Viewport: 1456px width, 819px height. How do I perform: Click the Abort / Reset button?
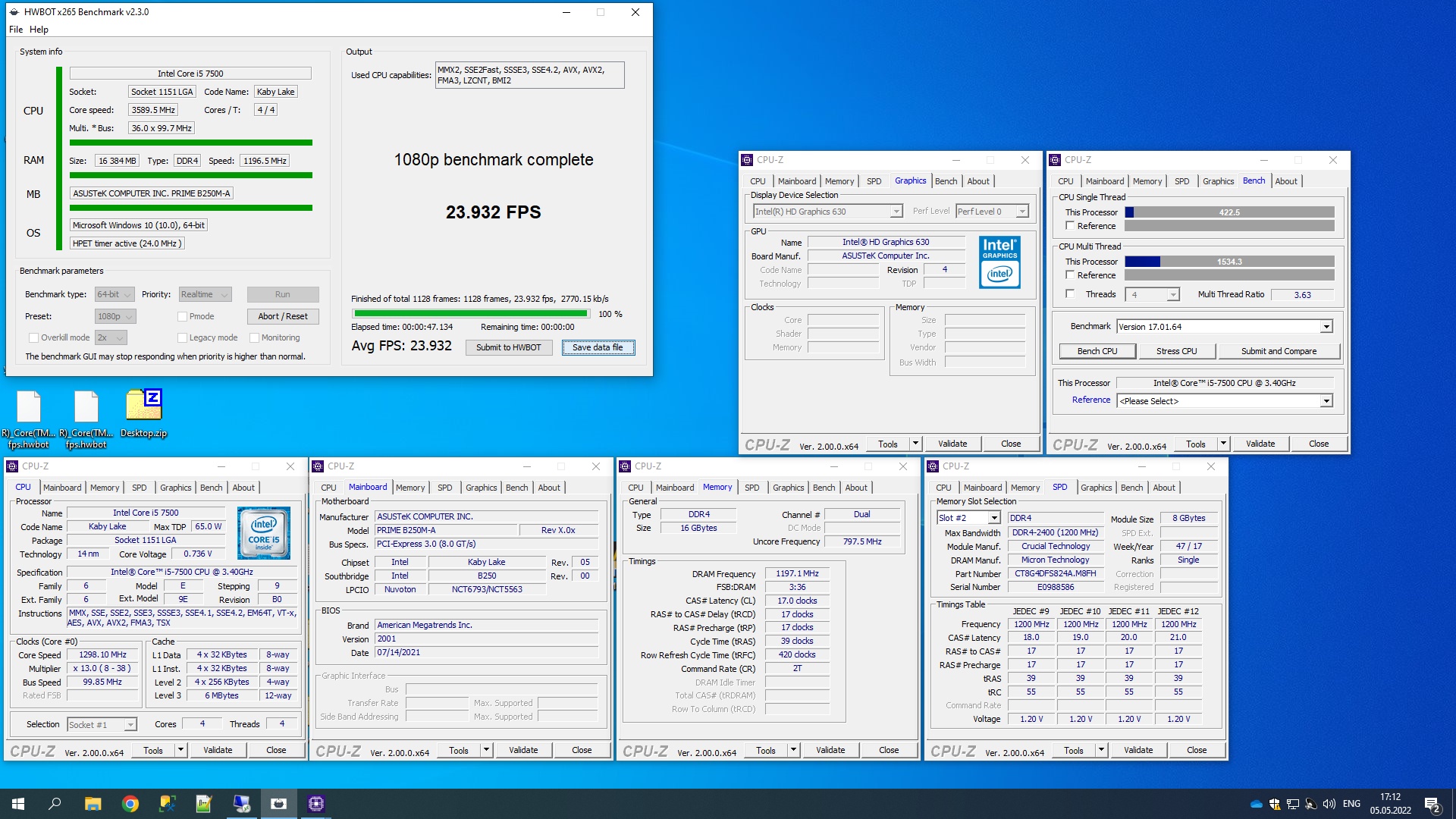pos(283,316)
